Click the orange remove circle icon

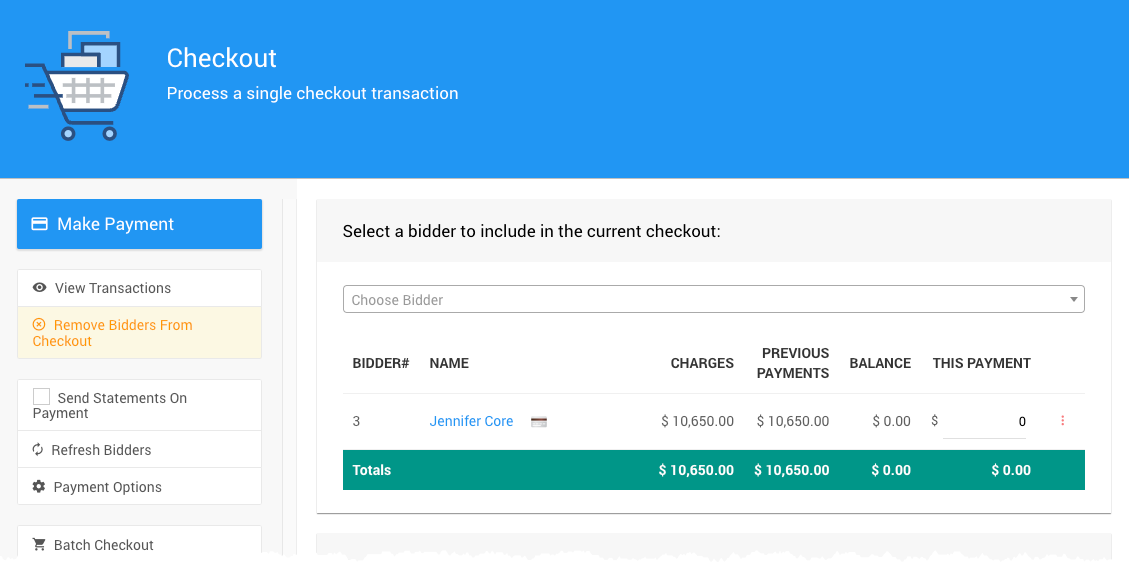tap(39, 325)
